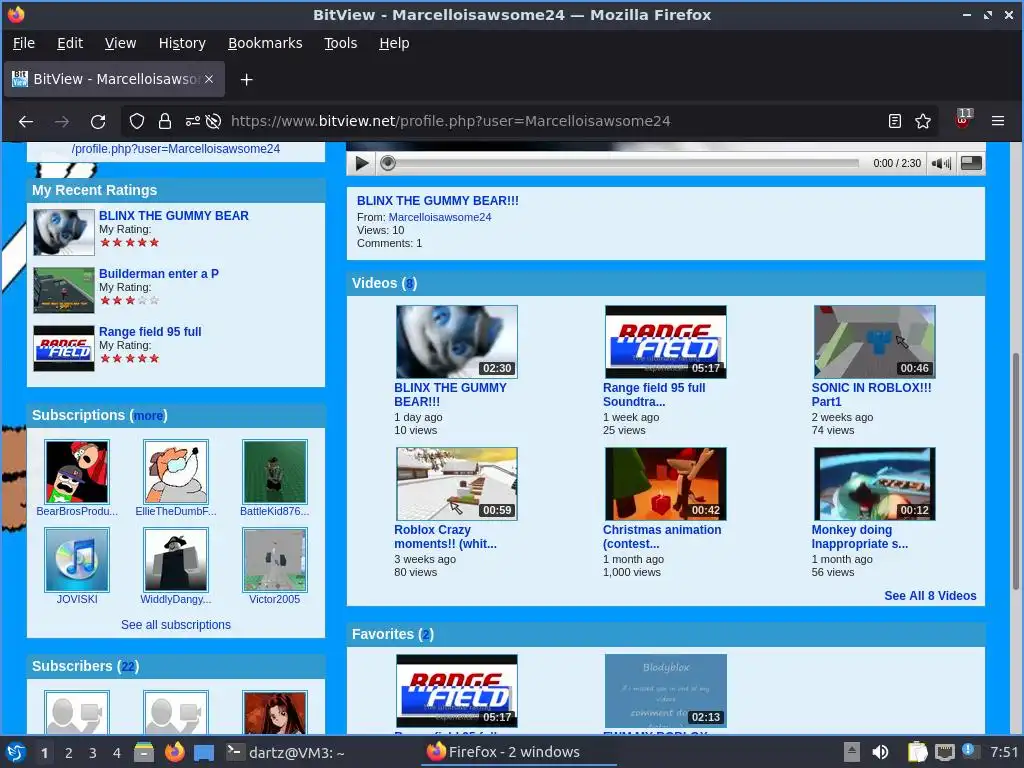This screenshot has width=1024, height=768.
Task: Open the permissions icon in address bar
Action: click(x=193, y=121)
